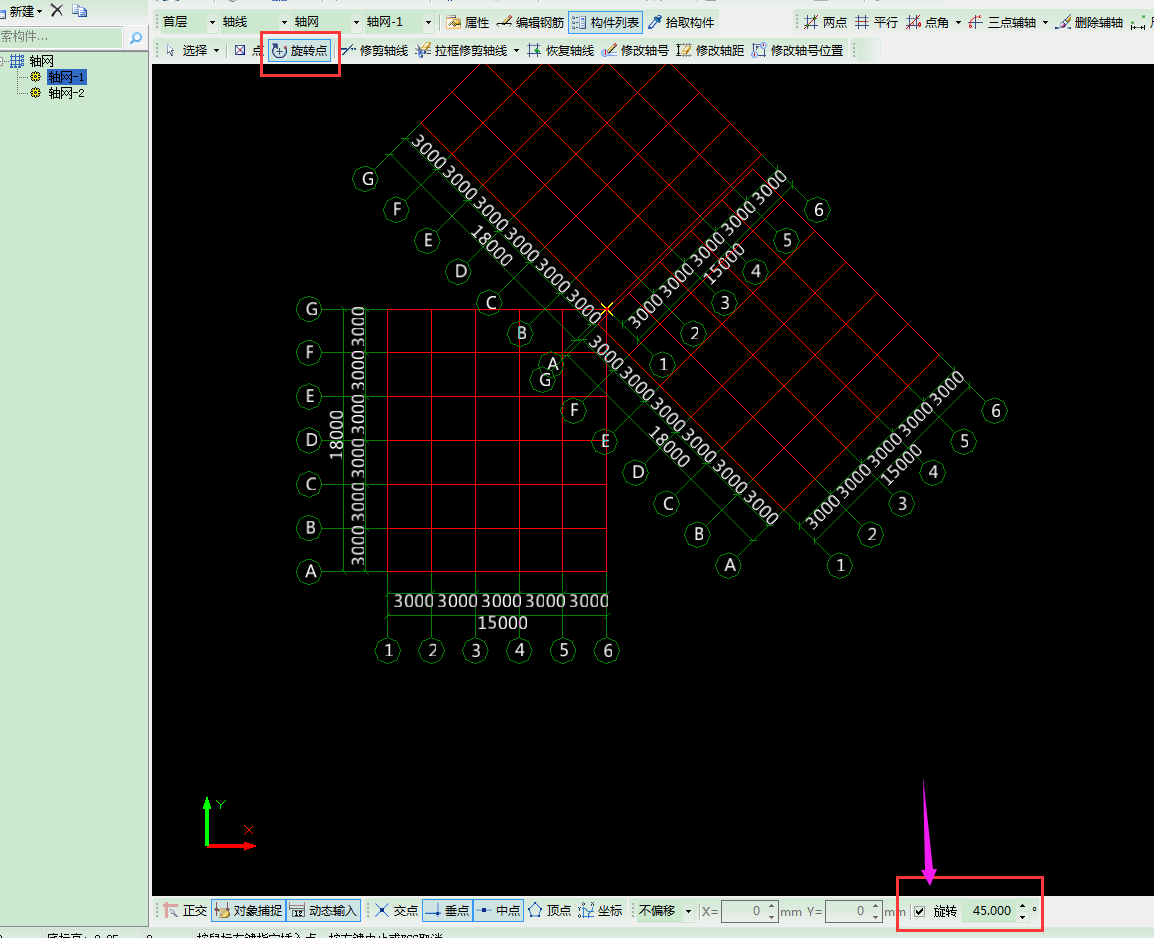This screenshot has height=938, width=1154.
Task: Activate the 拾取构件 pick component tool
Action: coord(681,22)
